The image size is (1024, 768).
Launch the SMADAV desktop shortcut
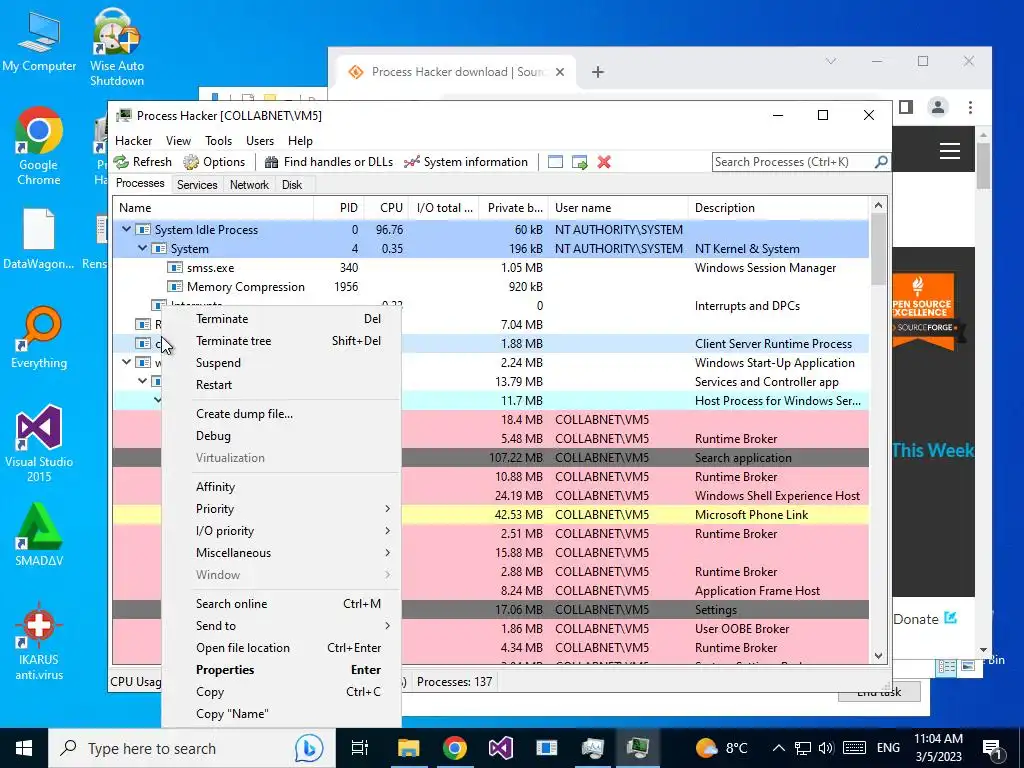(x=39, y=534)
